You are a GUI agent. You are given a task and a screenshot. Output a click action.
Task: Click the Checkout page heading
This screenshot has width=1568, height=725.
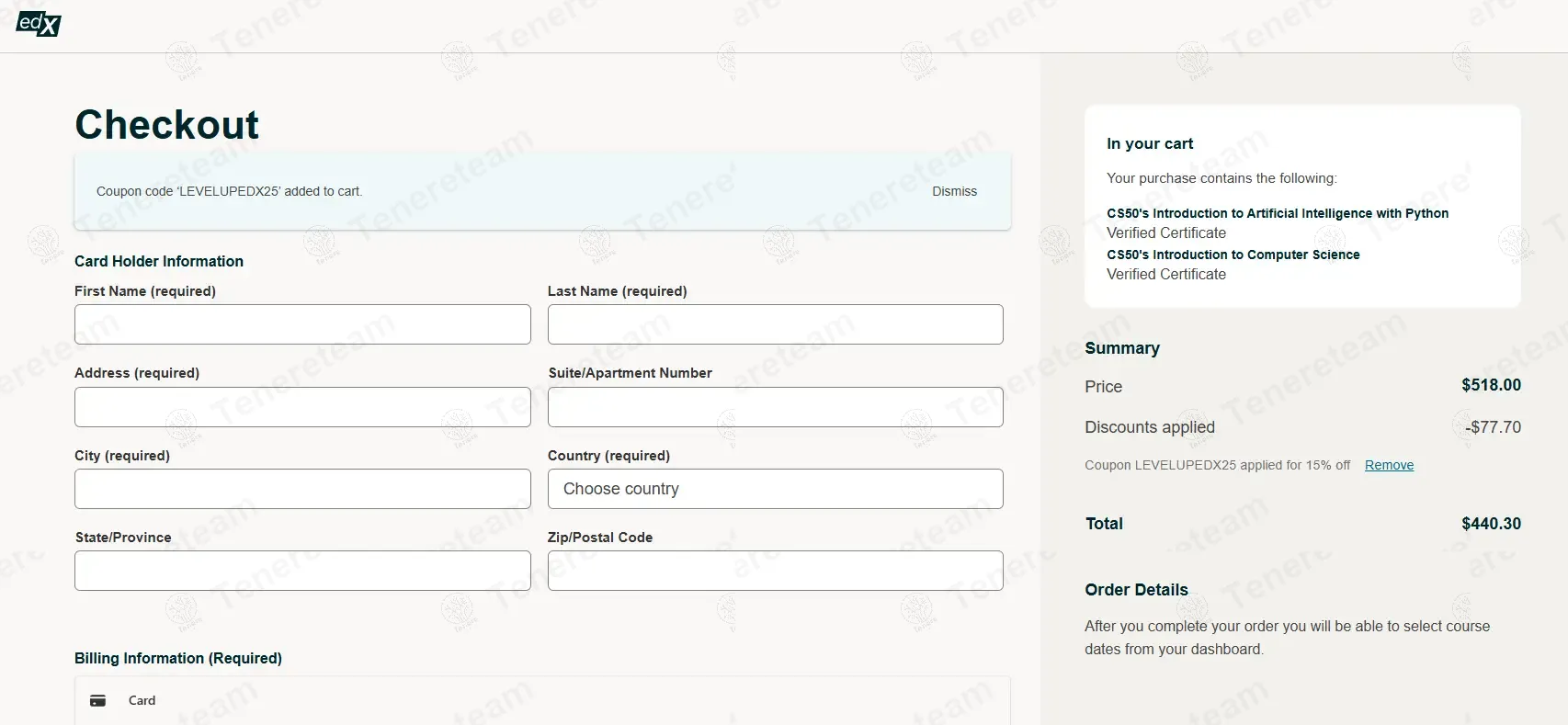pyautogui.click(x=167, y=125)
